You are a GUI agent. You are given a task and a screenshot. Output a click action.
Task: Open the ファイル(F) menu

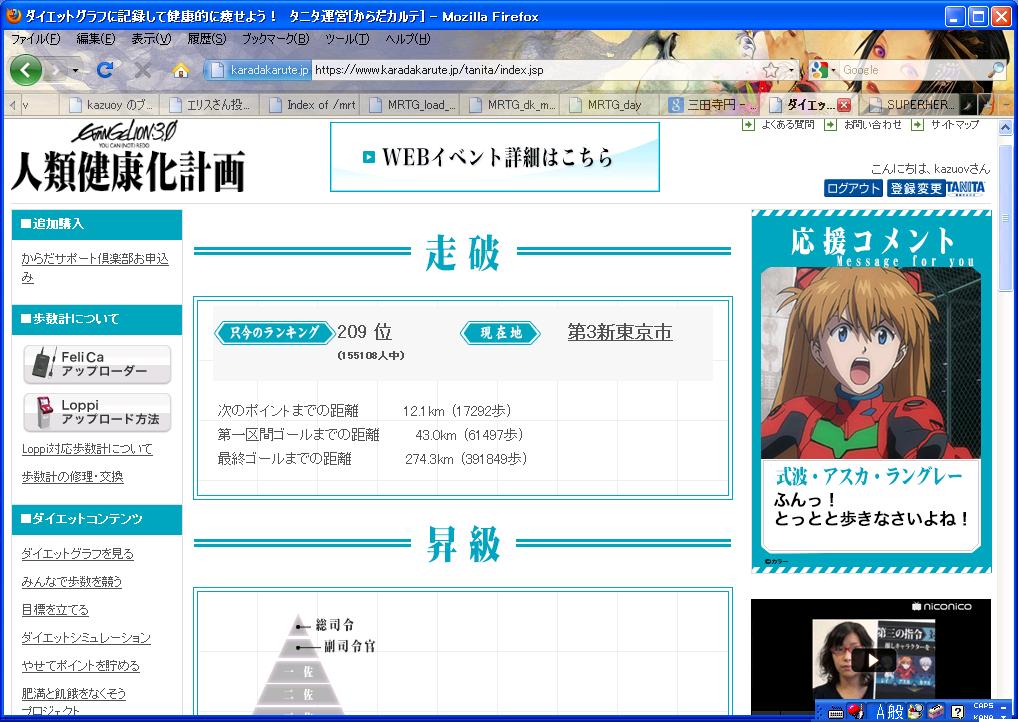pos(35,39)
